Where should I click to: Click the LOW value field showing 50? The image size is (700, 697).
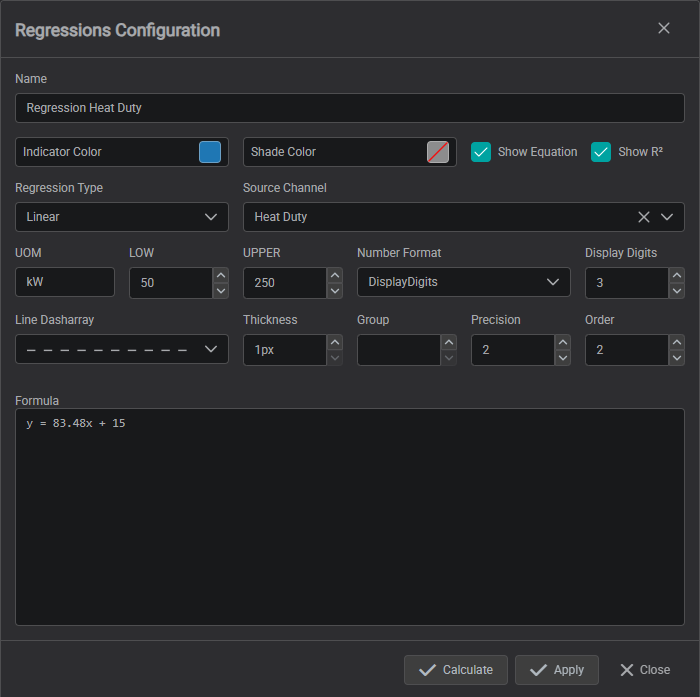point(171,283)
